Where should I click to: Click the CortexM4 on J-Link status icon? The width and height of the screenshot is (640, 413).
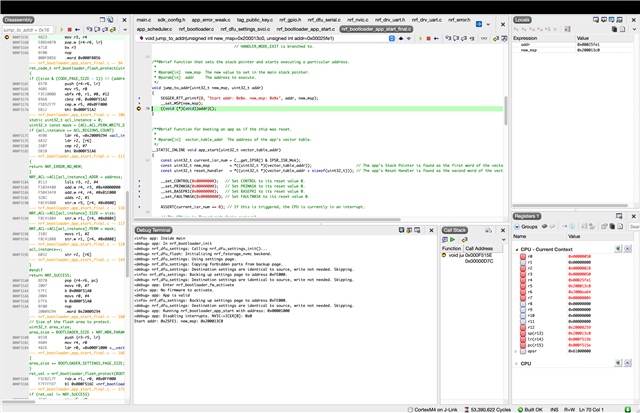410,409
